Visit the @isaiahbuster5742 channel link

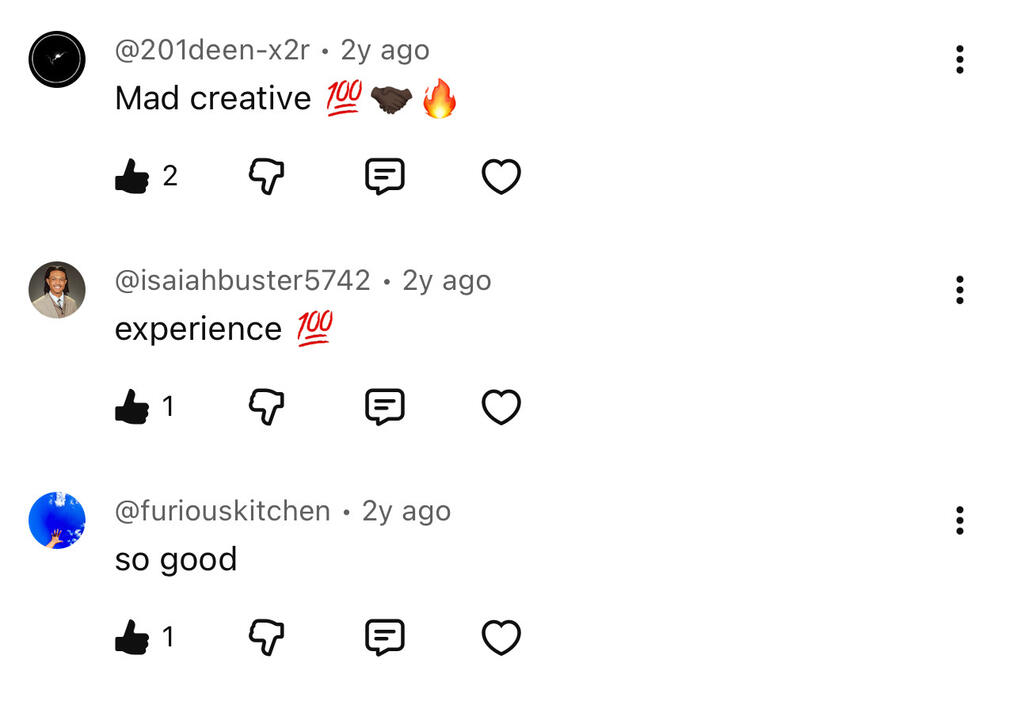[243, 281]
